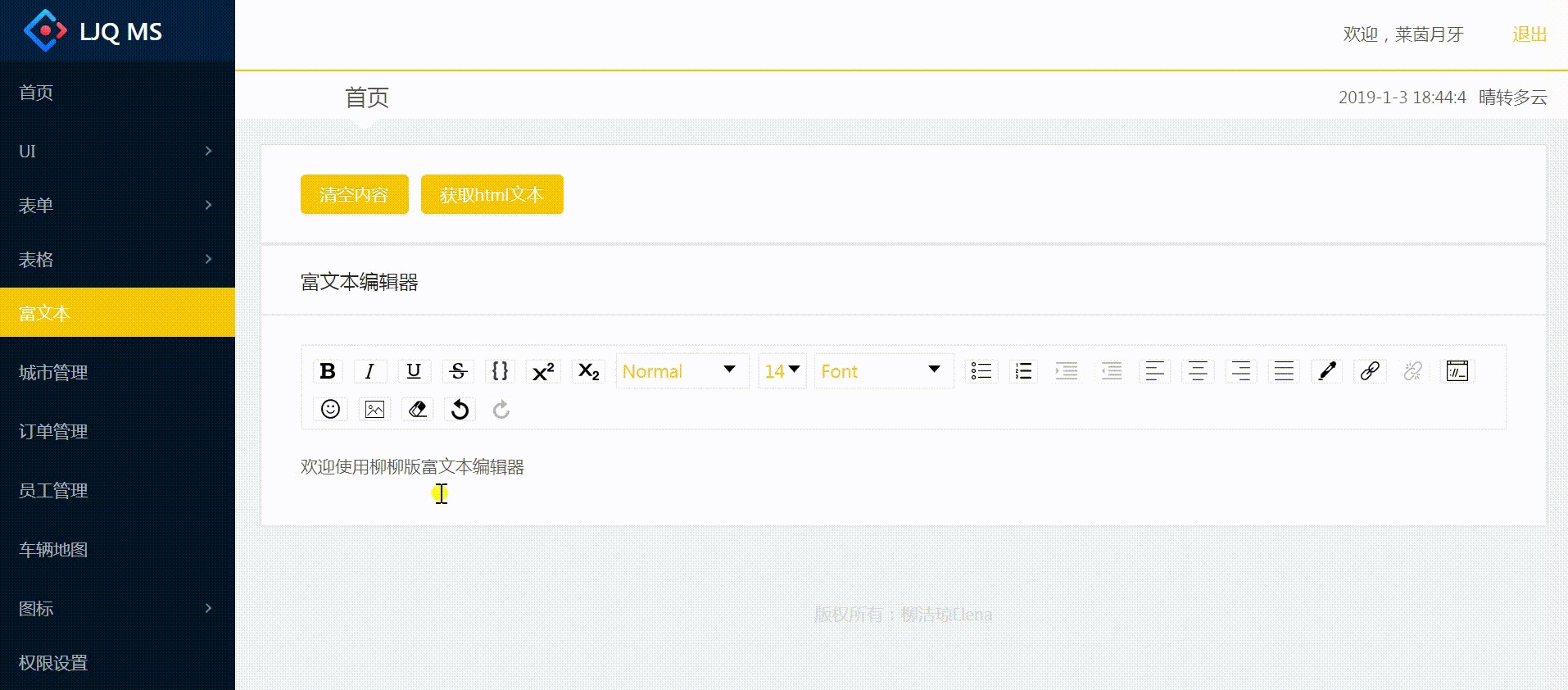Click the weather text 晴转多云
This screenshot has height=690, width=1568.
coord(1512,98)
